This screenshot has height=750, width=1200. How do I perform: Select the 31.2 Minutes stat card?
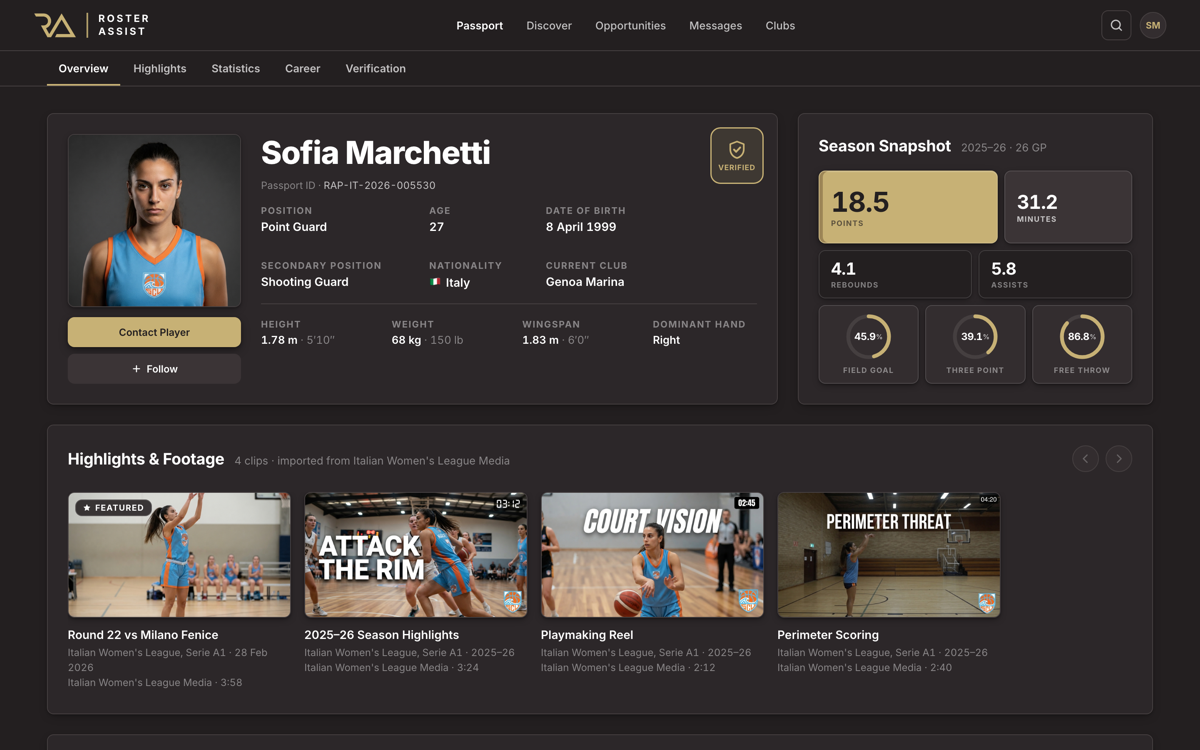pyautogui.click(x=1068, y=207)
